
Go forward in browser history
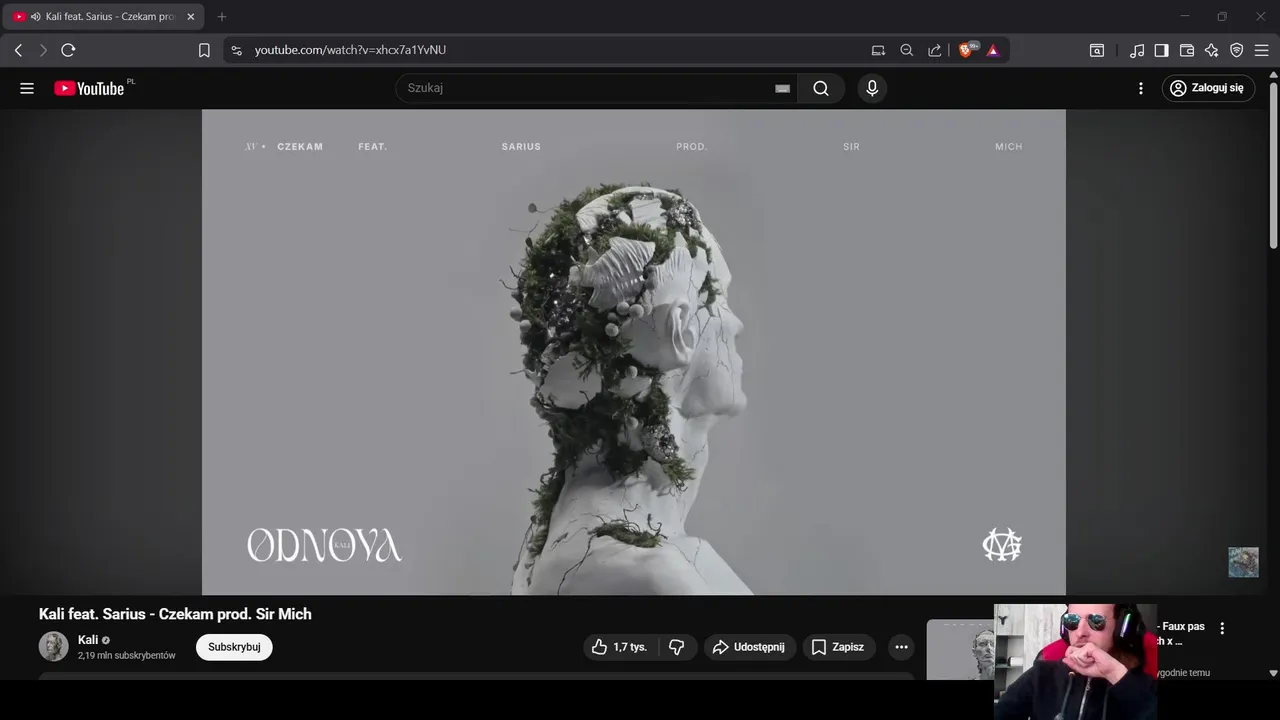pyautogui.click(x=43, y=50)
